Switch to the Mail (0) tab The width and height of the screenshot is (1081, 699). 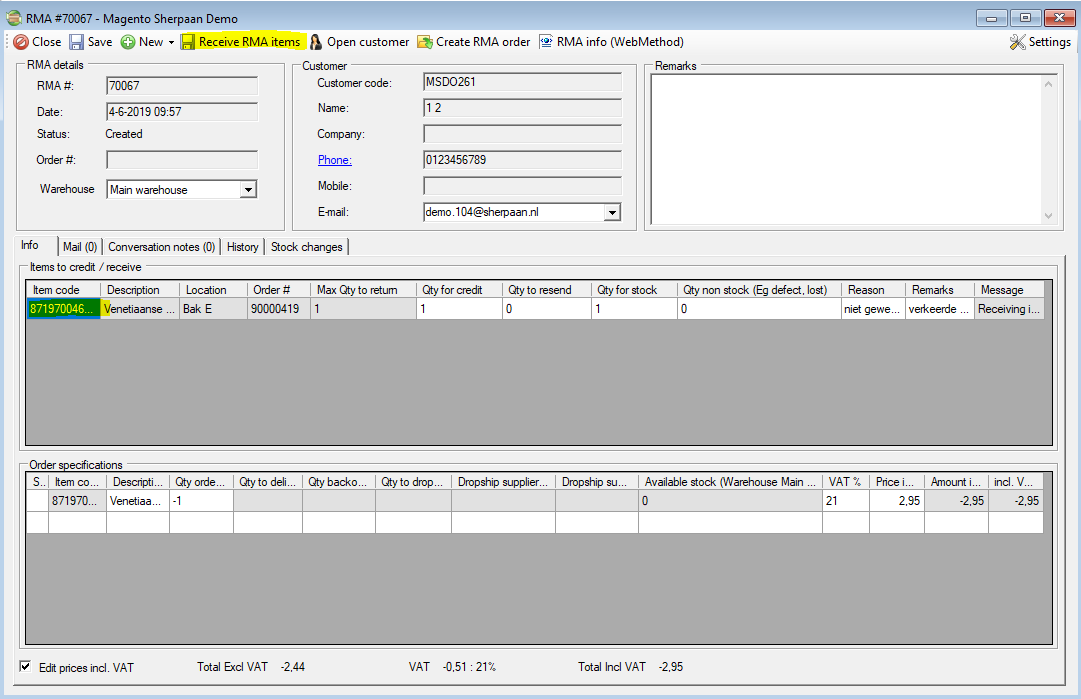(x=80, y=247)
